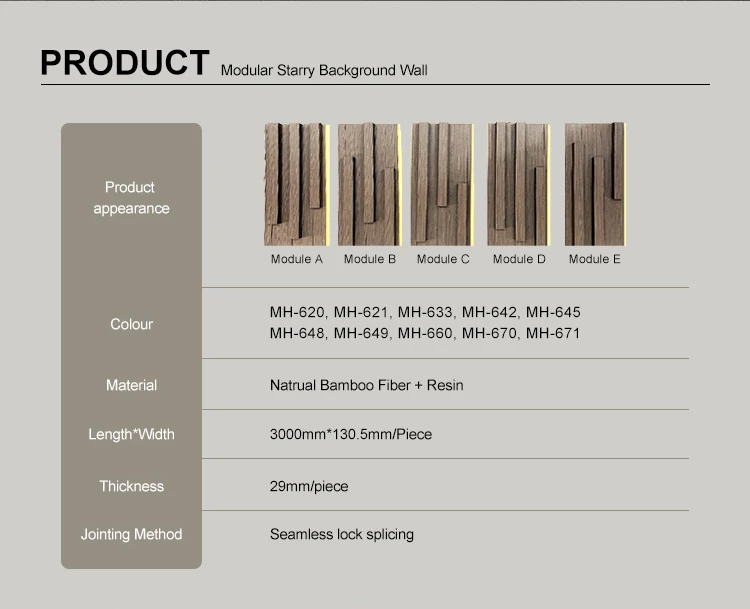This screenshot has height=609, width=750.
Task: Click the Module D product thumbnail
Action: point(519,185)
